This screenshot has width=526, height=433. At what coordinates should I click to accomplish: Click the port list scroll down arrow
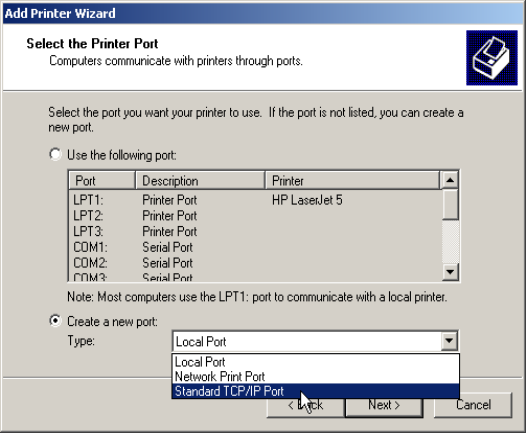click(x=450, y=272)
